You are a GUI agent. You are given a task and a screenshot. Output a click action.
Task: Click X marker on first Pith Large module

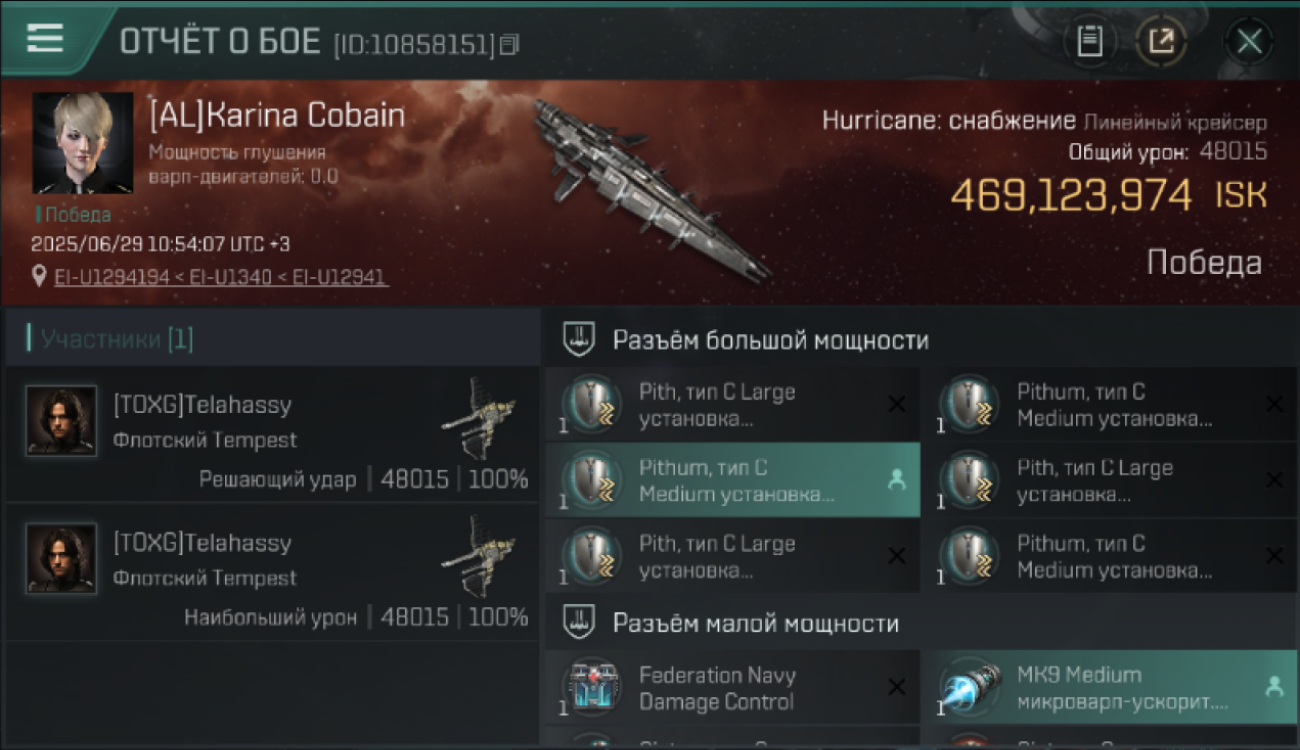pos(897,404)
